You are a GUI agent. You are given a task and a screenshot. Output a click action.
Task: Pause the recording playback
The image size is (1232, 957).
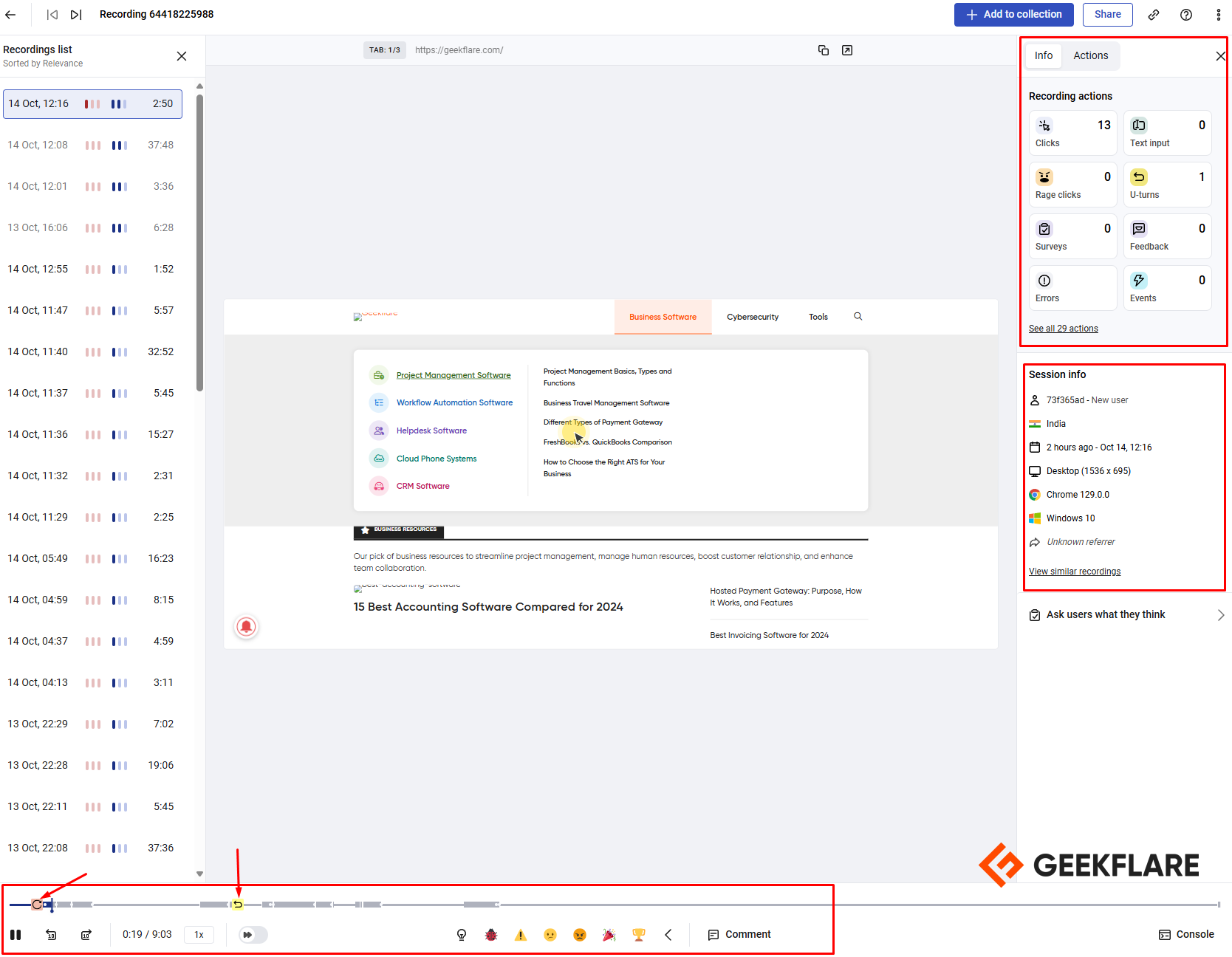[x=16, y=935]
